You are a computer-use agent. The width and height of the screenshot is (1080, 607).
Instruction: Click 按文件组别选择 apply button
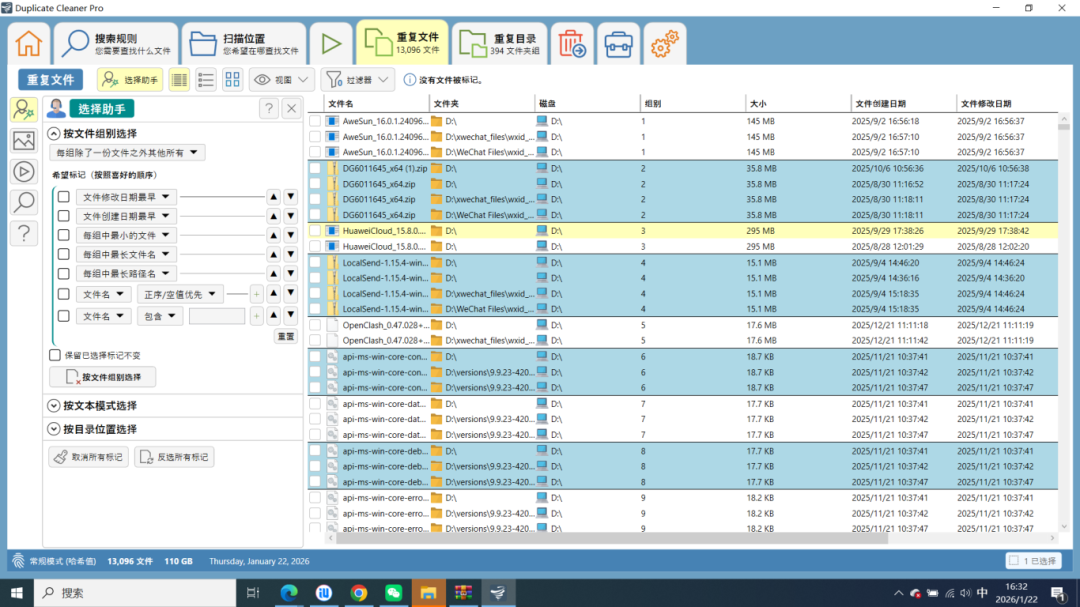(103, 377)
